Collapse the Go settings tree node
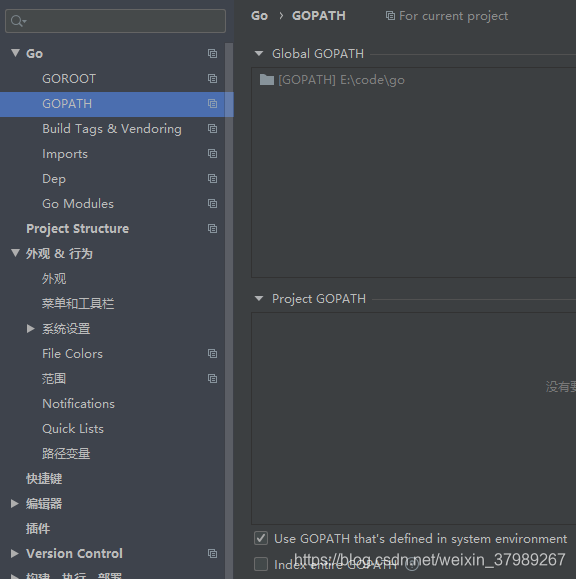Viewport: 576px width, 579px height. pyautogui.click(x=15, y=53)
